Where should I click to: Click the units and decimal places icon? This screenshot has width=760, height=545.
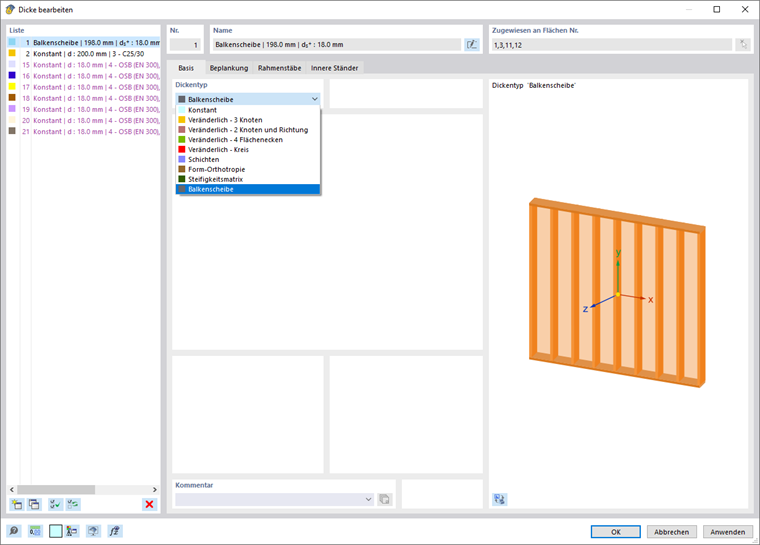click(35, 531)
